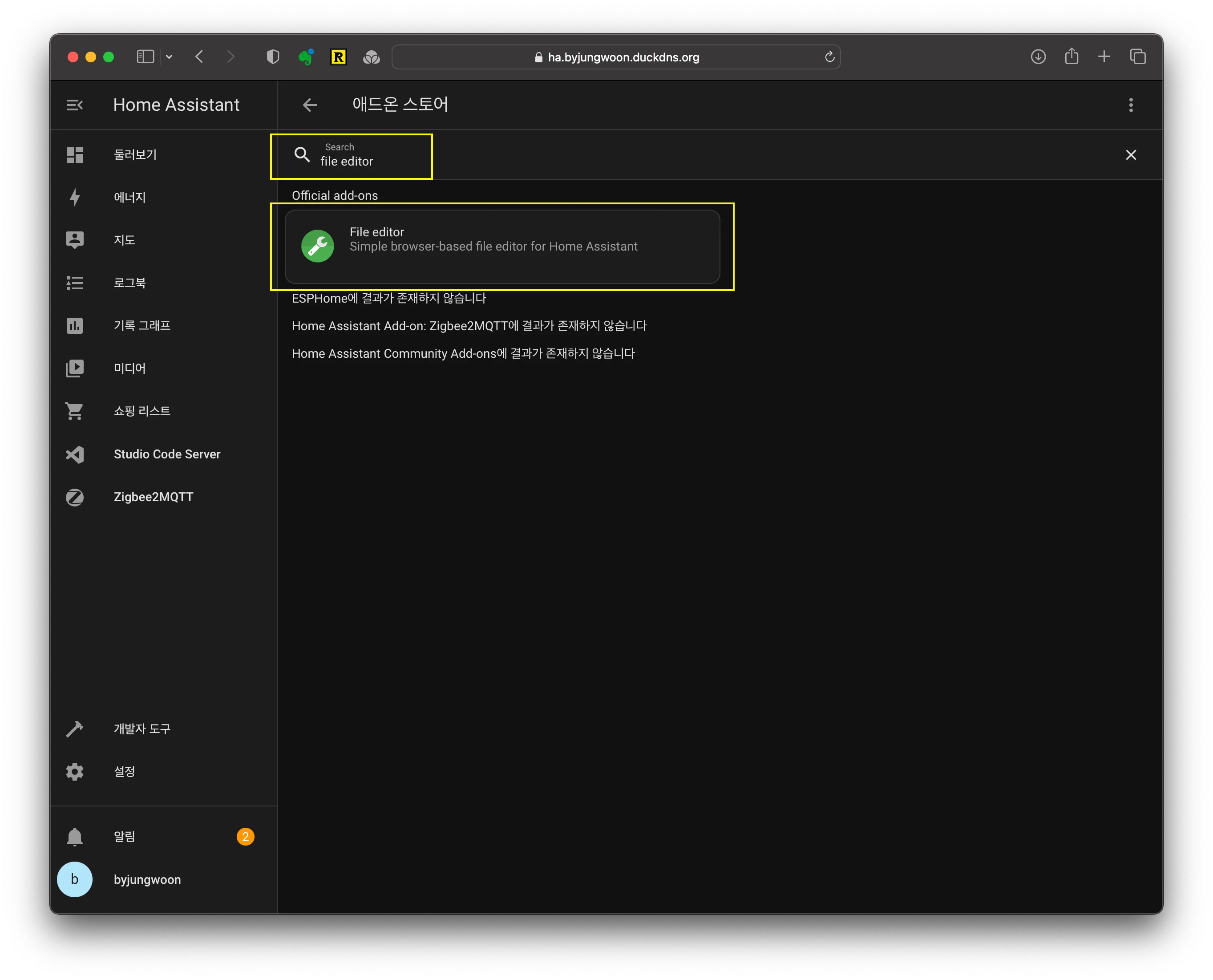Click Community Add-ons no results text
This screenshot has width=1213, height=980.
pyautogui.click(x=463, y=353)
